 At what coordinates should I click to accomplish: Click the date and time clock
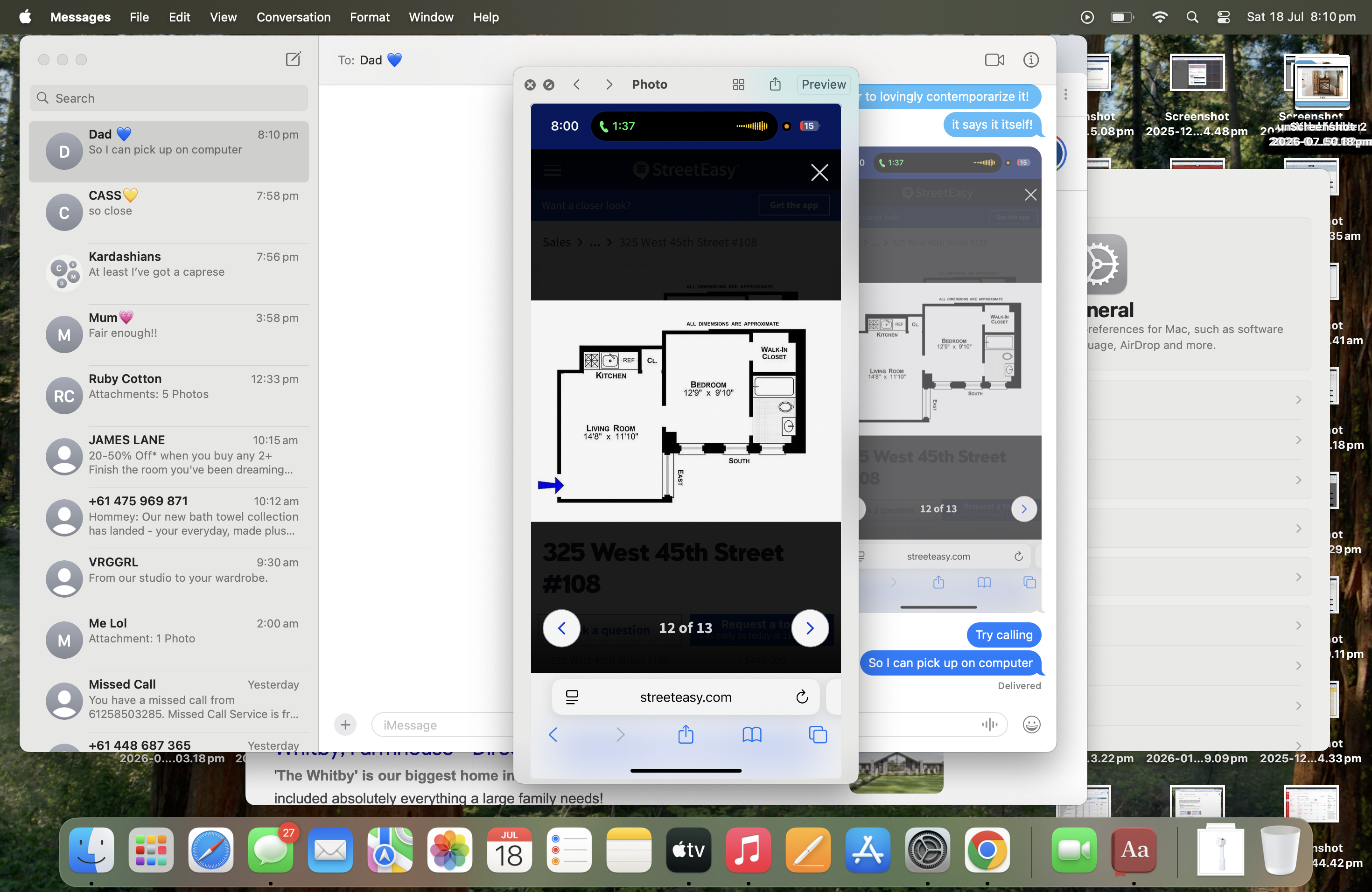coord(1301,17)
